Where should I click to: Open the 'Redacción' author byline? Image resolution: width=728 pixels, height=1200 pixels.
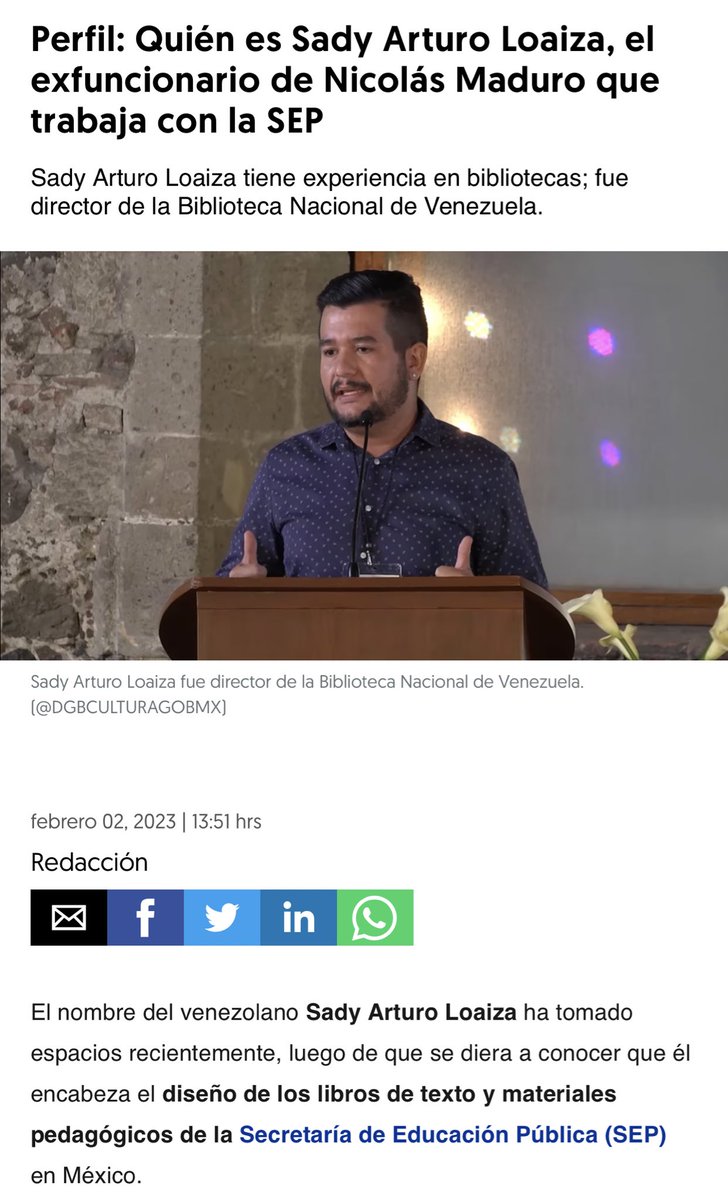click(89, 862)
